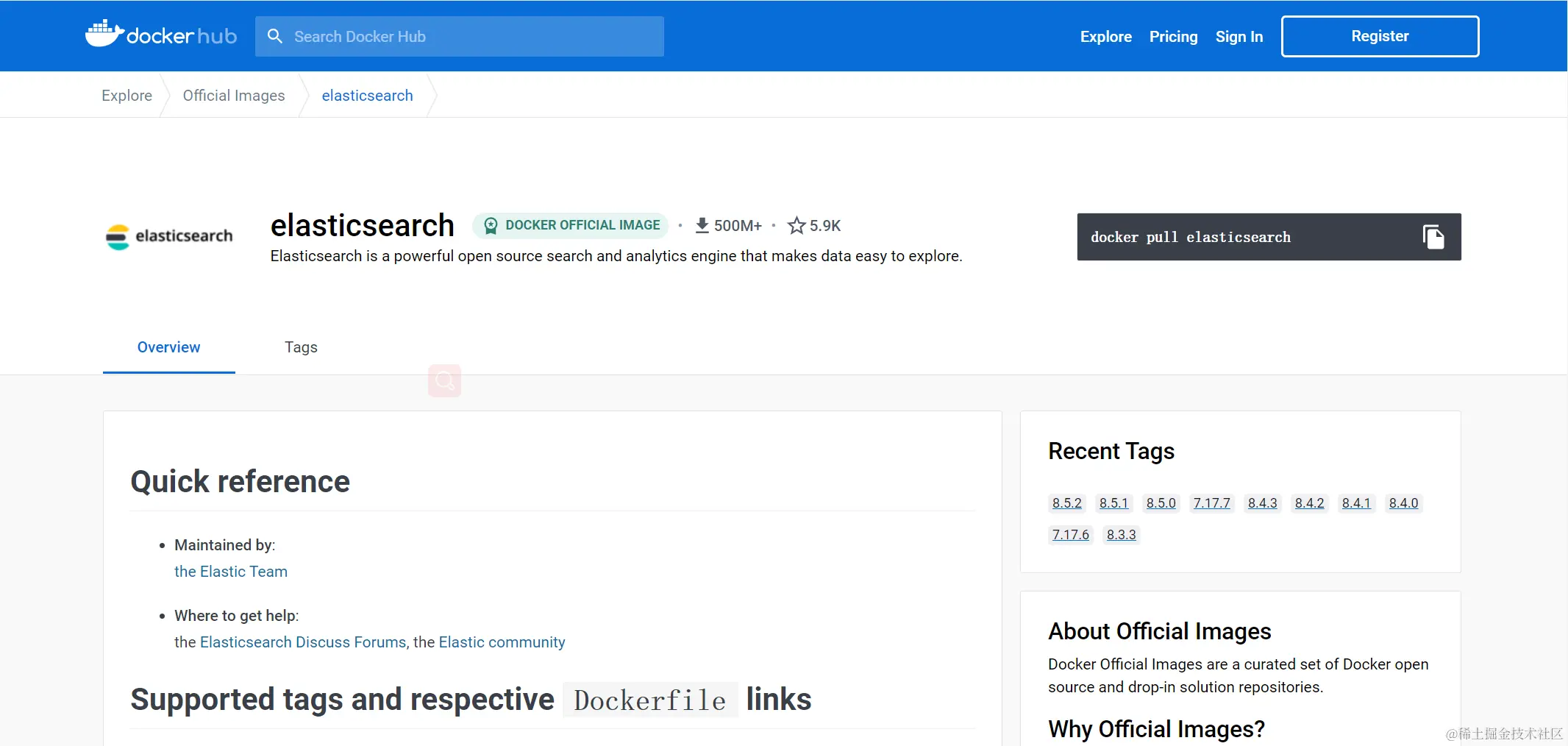
Task: Click the Dockerfile code text in heading
Action: pyautogui.click(x=650, y=700)
